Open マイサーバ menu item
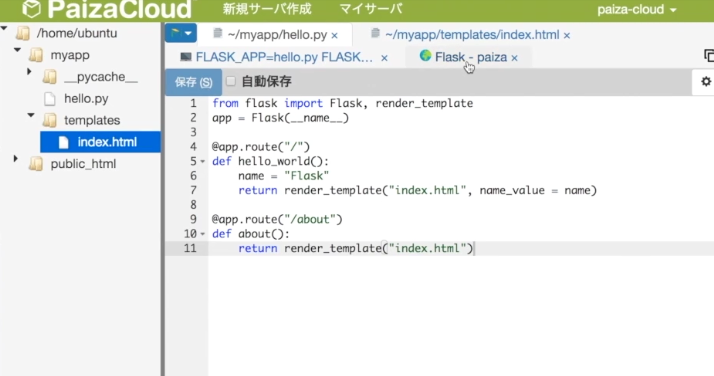 tap(371, 9)
